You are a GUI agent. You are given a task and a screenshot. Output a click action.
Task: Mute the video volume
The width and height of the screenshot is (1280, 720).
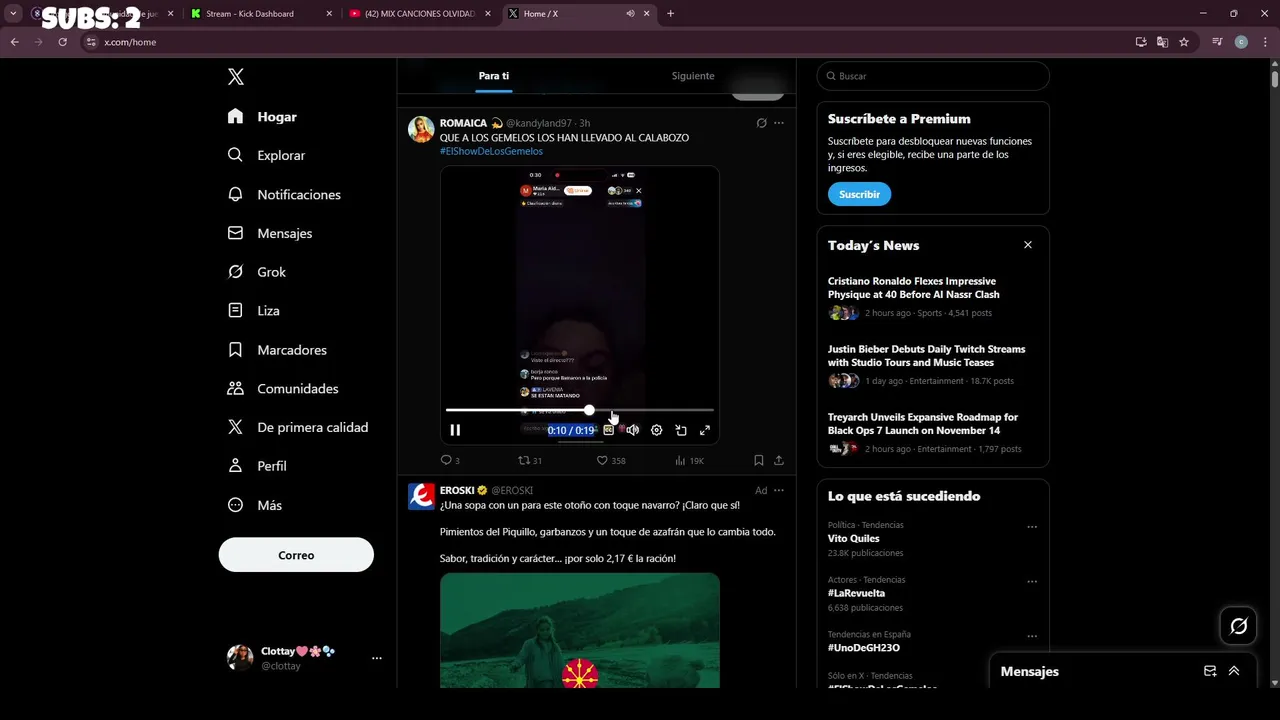coord(632,430)
